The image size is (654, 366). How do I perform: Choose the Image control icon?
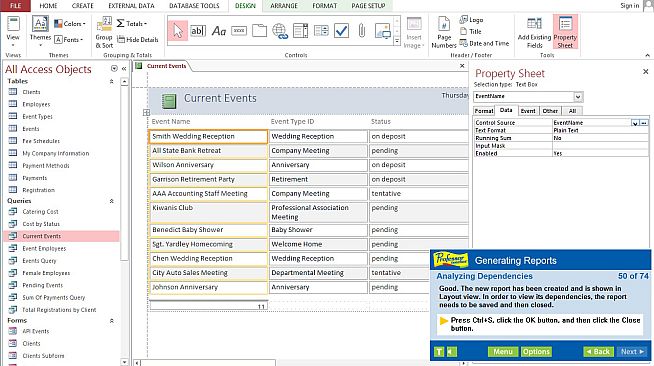click(383, 31)
